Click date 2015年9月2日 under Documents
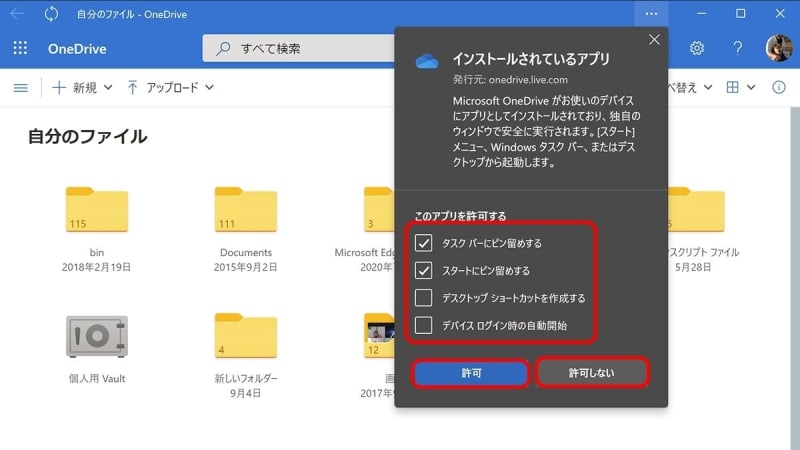This screenshot has height=450, width=800. (x=245, y=267)
